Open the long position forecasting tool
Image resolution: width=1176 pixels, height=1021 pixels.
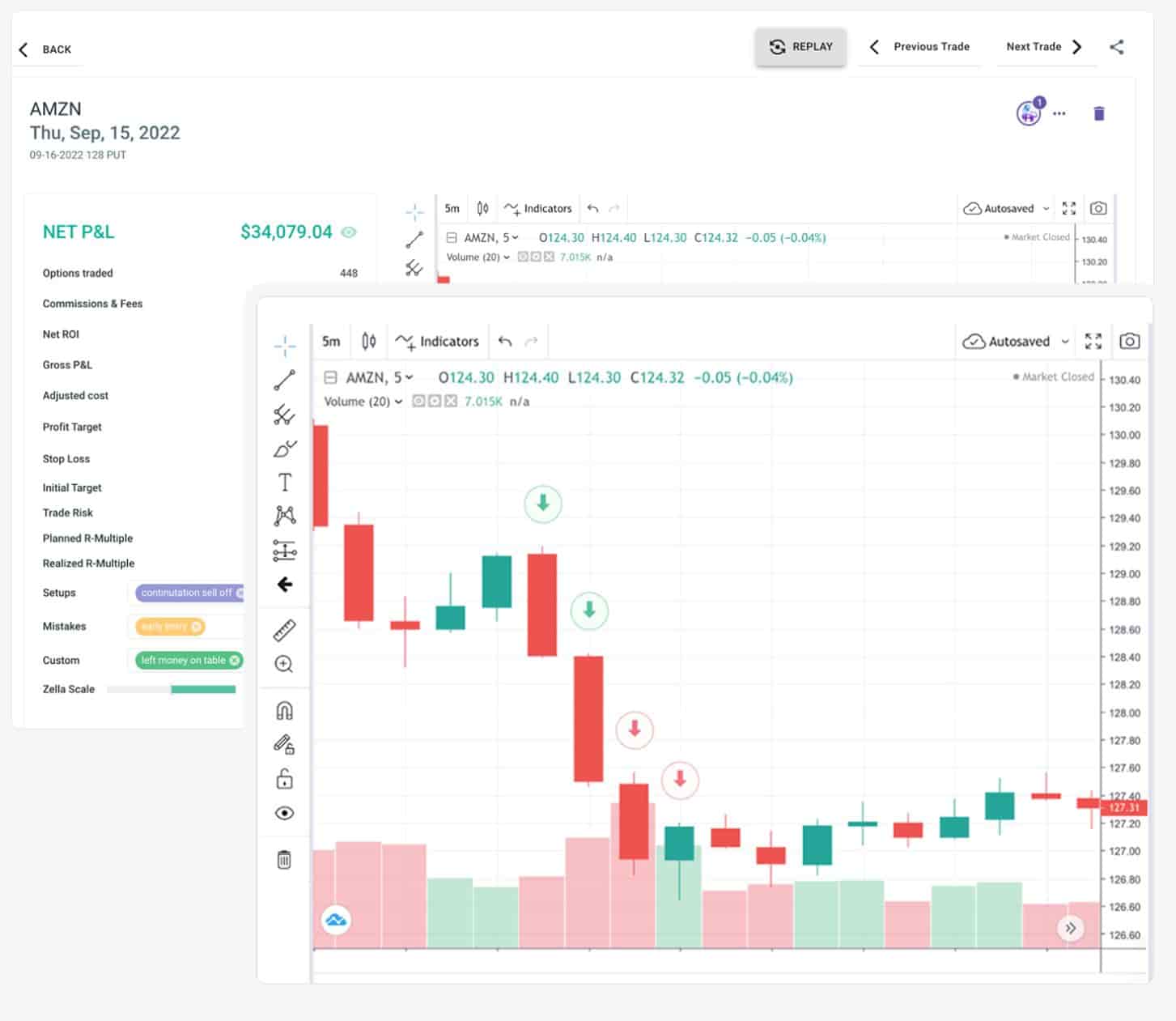285,551
